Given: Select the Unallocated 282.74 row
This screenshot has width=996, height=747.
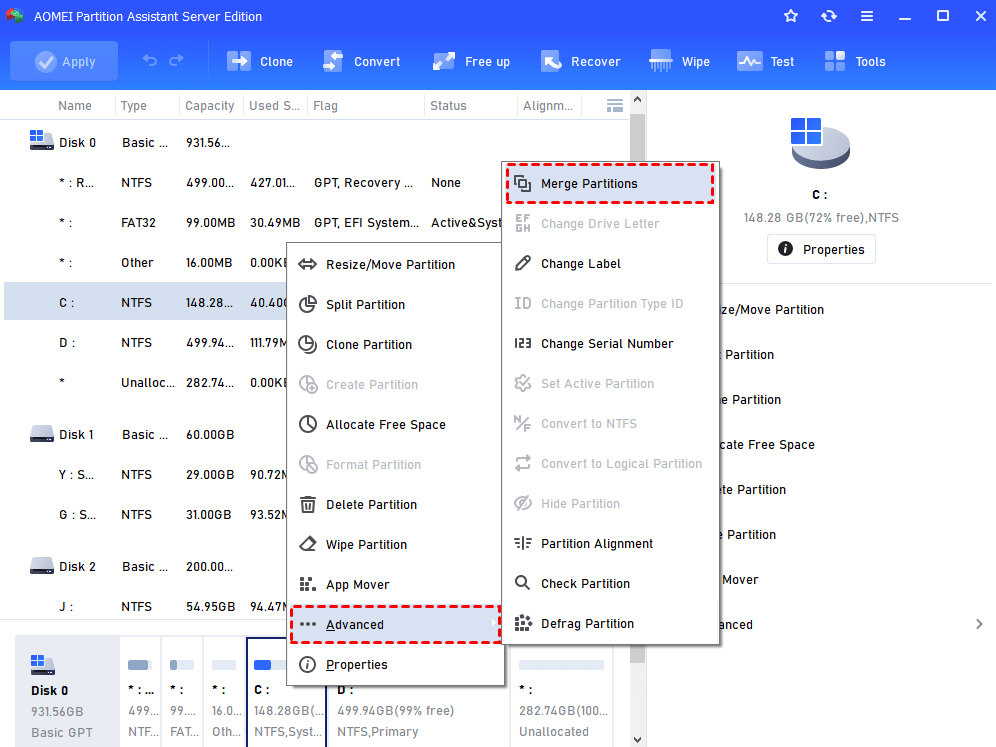Looking at the screenshot, I should [145, 382].
